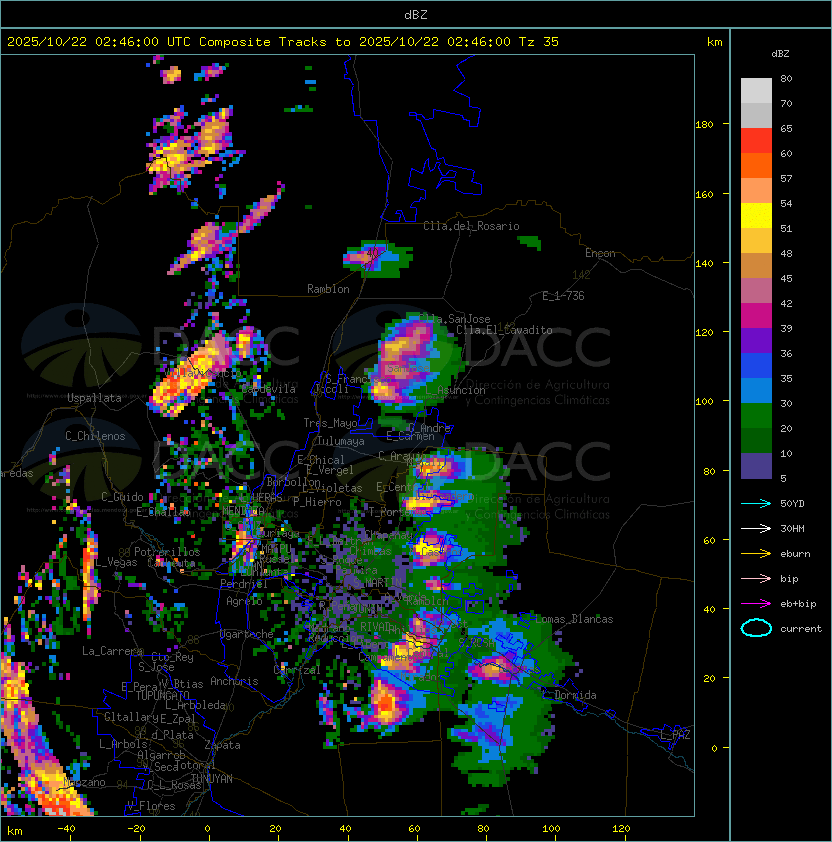Image resolution: width=832 pixels, height=842 pixels.
Task: Click the '30HM' legend label
Action: [792, 529]
